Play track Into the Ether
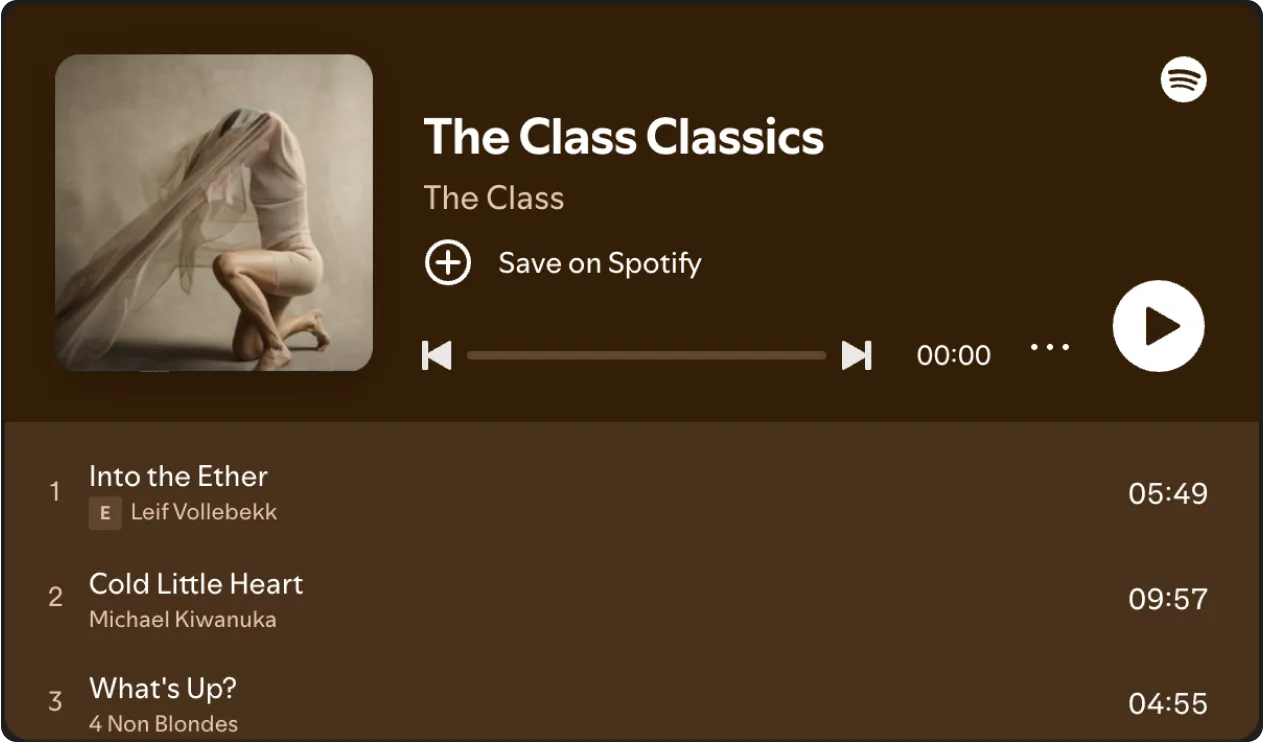 [631, 494]
